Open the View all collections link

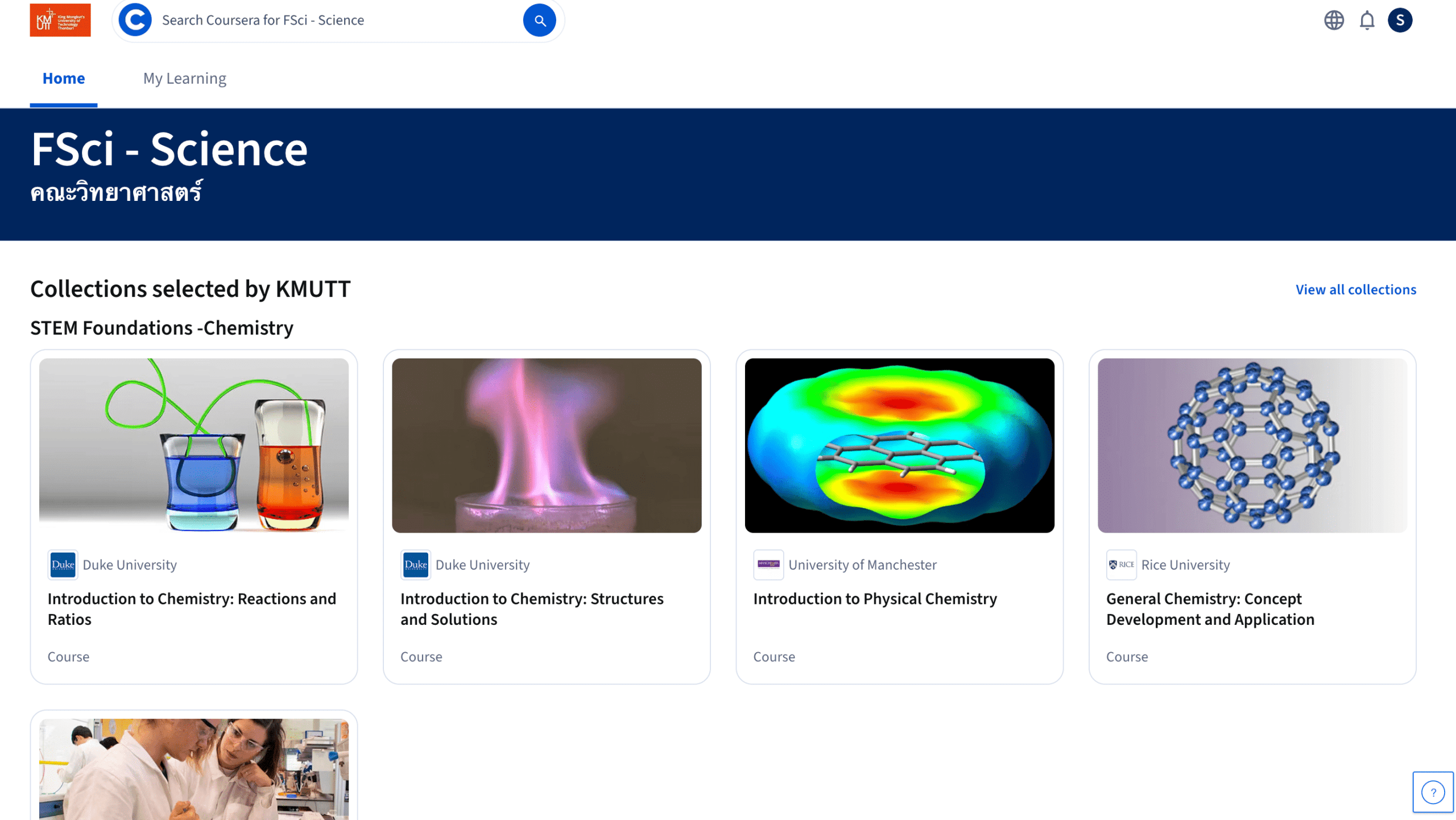click(x=1356, y=290)
